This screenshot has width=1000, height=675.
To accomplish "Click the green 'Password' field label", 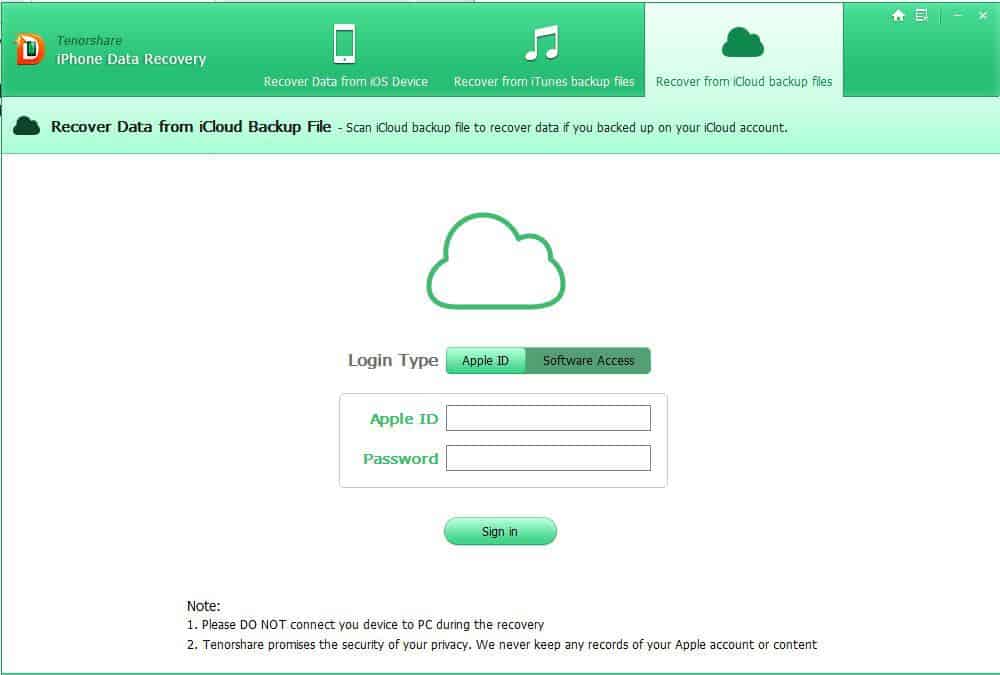I will (401, 459).
